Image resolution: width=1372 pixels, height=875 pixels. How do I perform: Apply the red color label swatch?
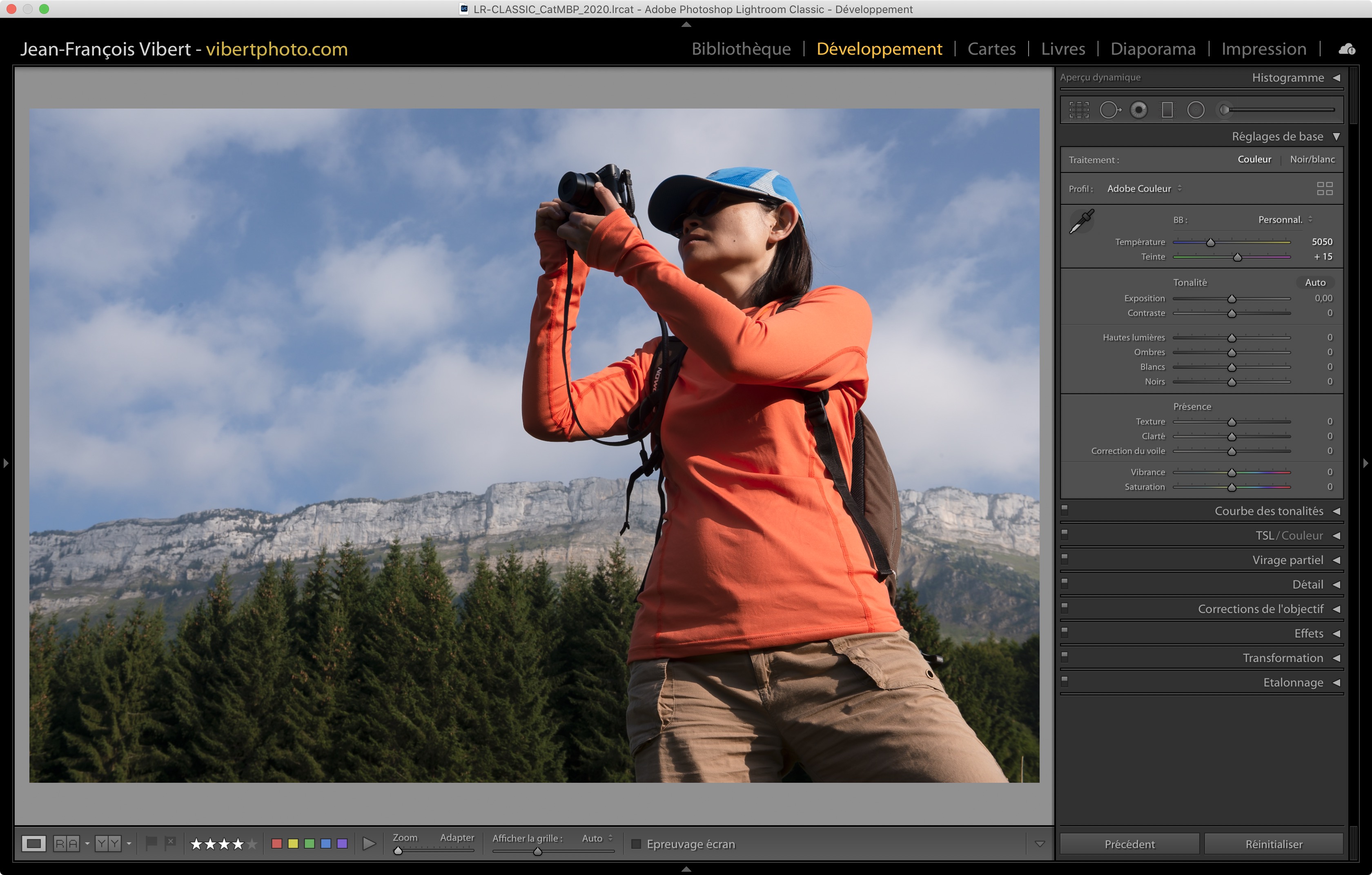coord(277,844)
